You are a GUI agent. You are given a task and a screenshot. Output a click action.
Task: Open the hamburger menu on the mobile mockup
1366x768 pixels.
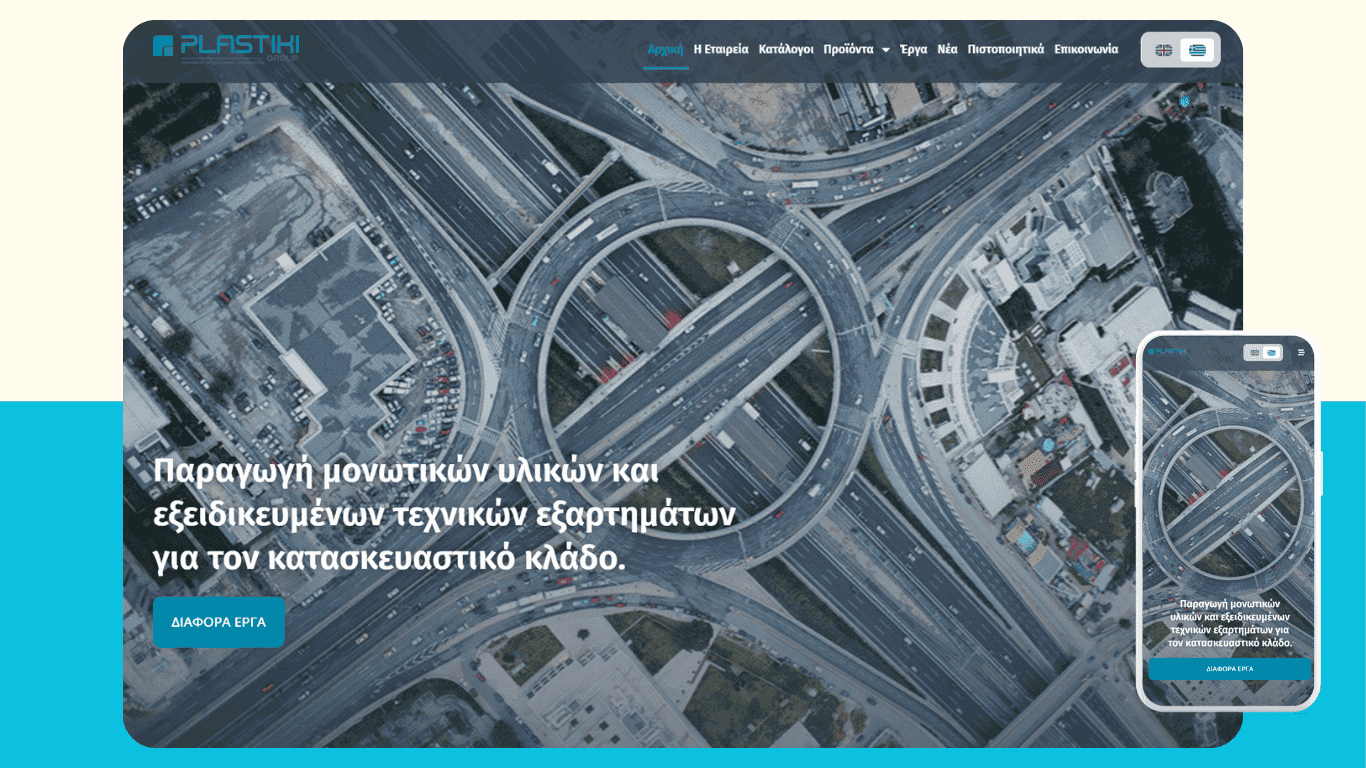pyautogui.click(x=1300, y=352)
